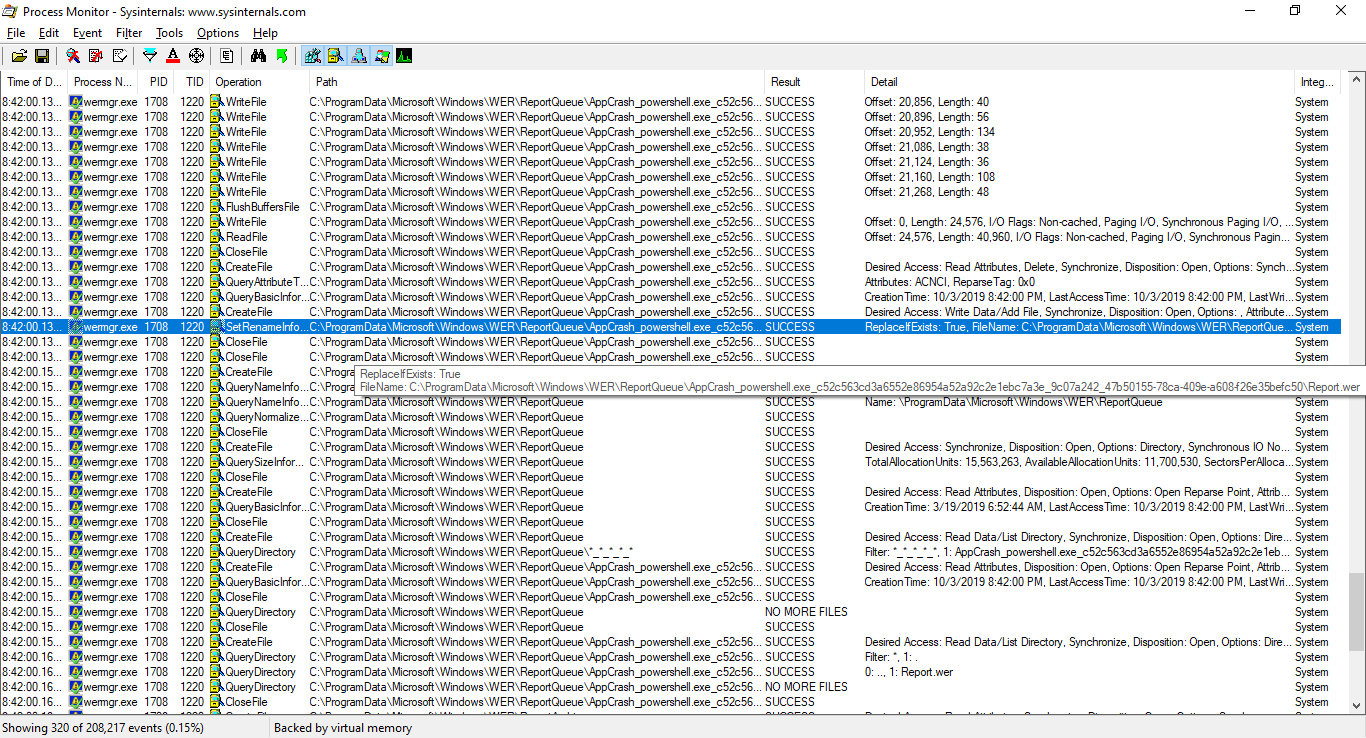Select the QuerySizeInfor... operation row
1366x738 pixels.
(670, 462)
